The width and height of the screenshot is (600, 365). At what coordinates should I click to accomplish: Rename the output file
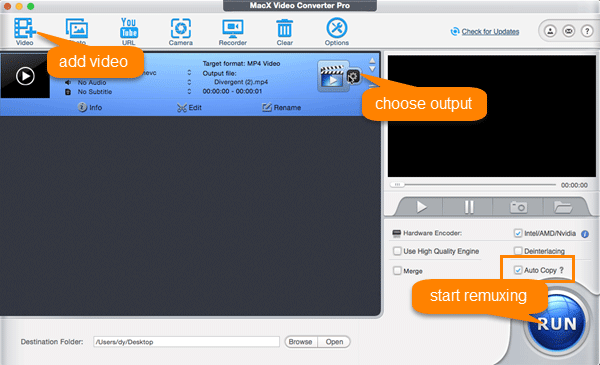click(282, 108)
